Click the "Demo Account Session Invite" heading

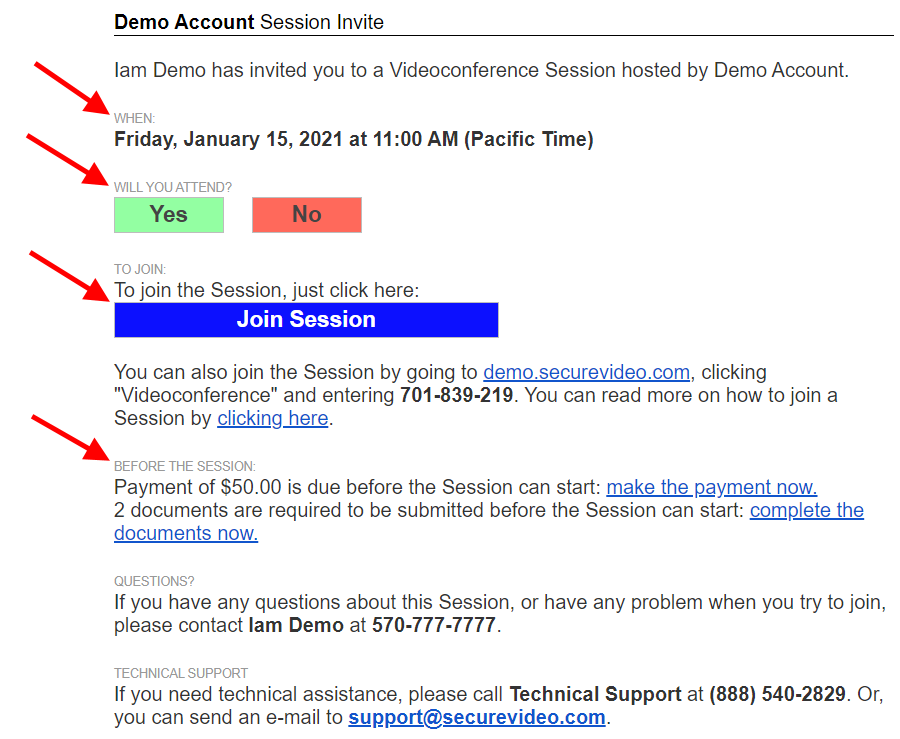[249, 22]
